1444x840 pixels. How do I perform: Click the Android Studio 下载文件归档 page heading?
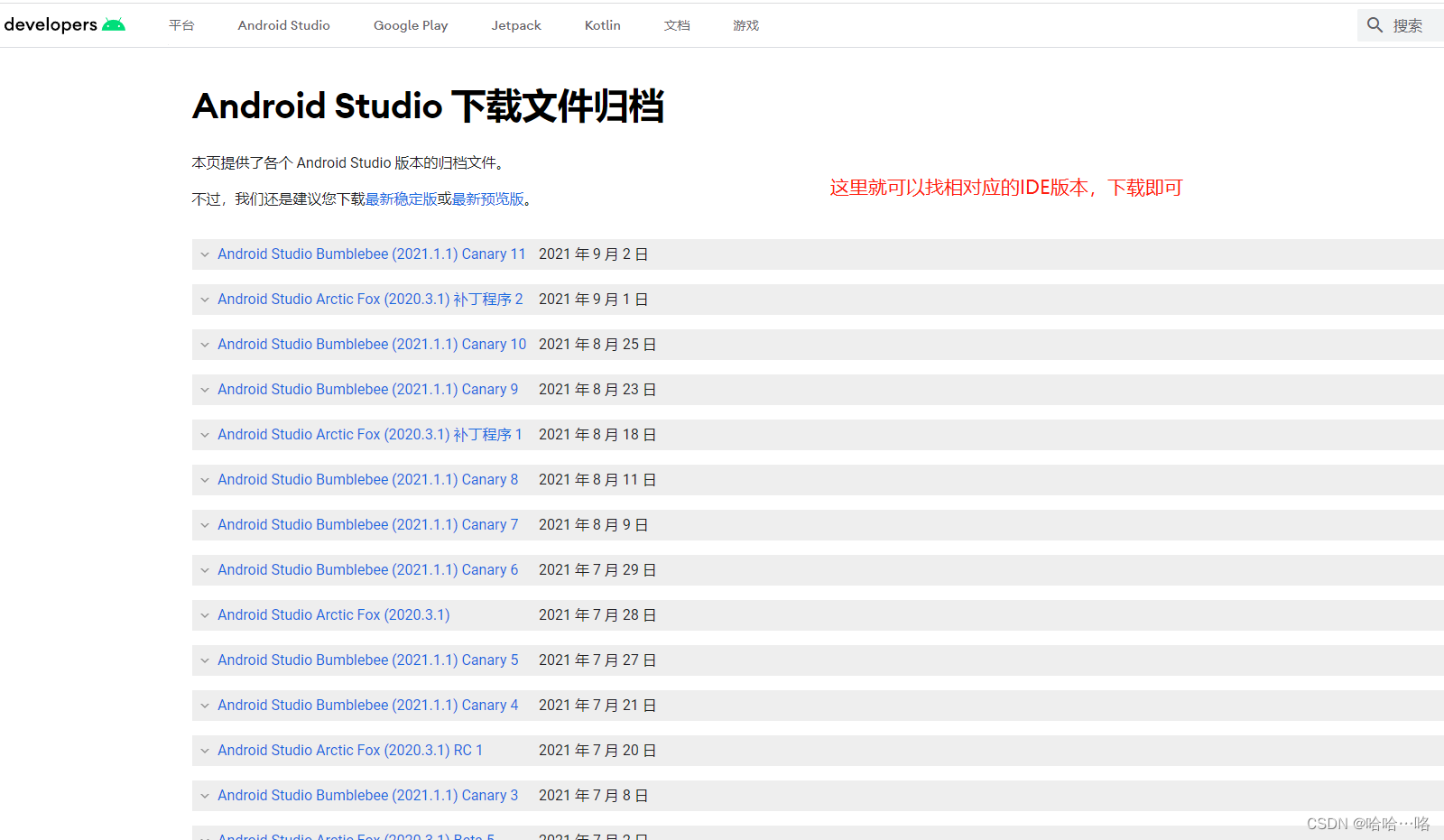point(429,106)
